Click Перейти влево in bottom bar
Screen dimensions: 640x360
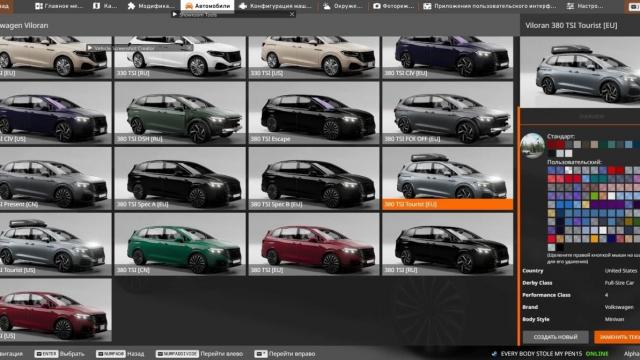(x=199, y=354)
